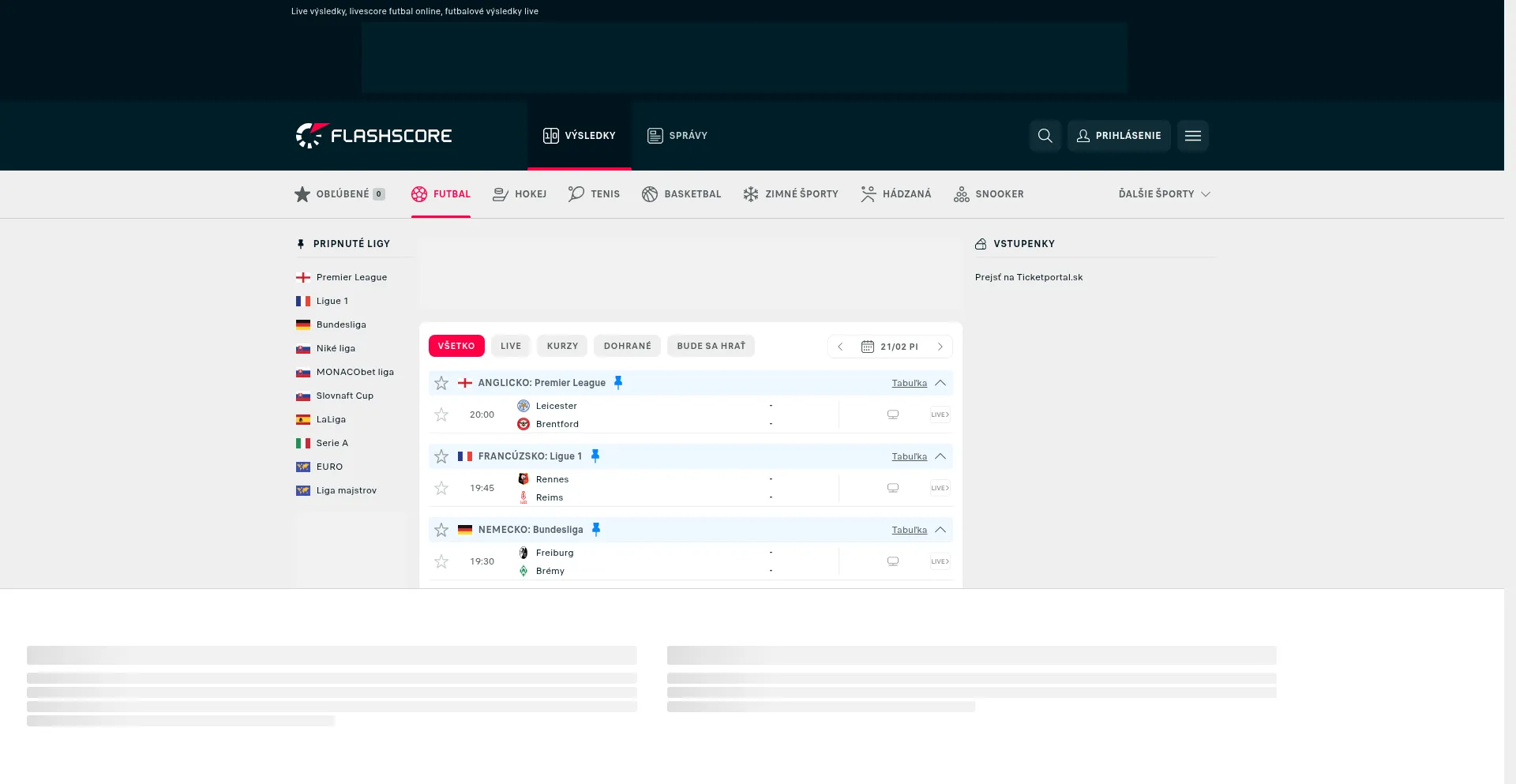Unpin Premier League with blue pin icon
This screenshot has height=784, width=1516.
click(x=618, y=382)
